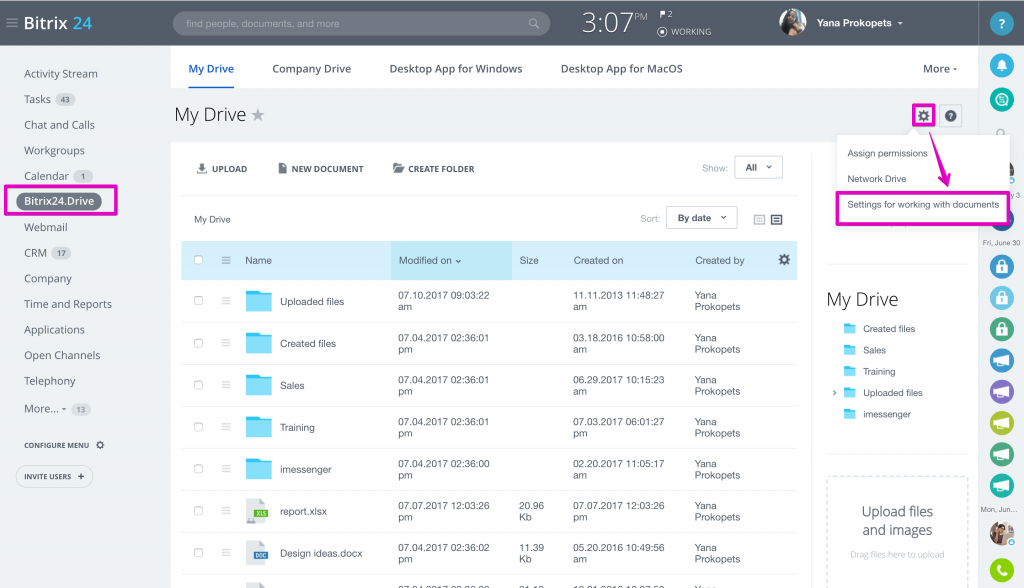Click the My Drive breadcrumb
Viewport: 1024px width, 588px height.
click(x=212, y=220)
